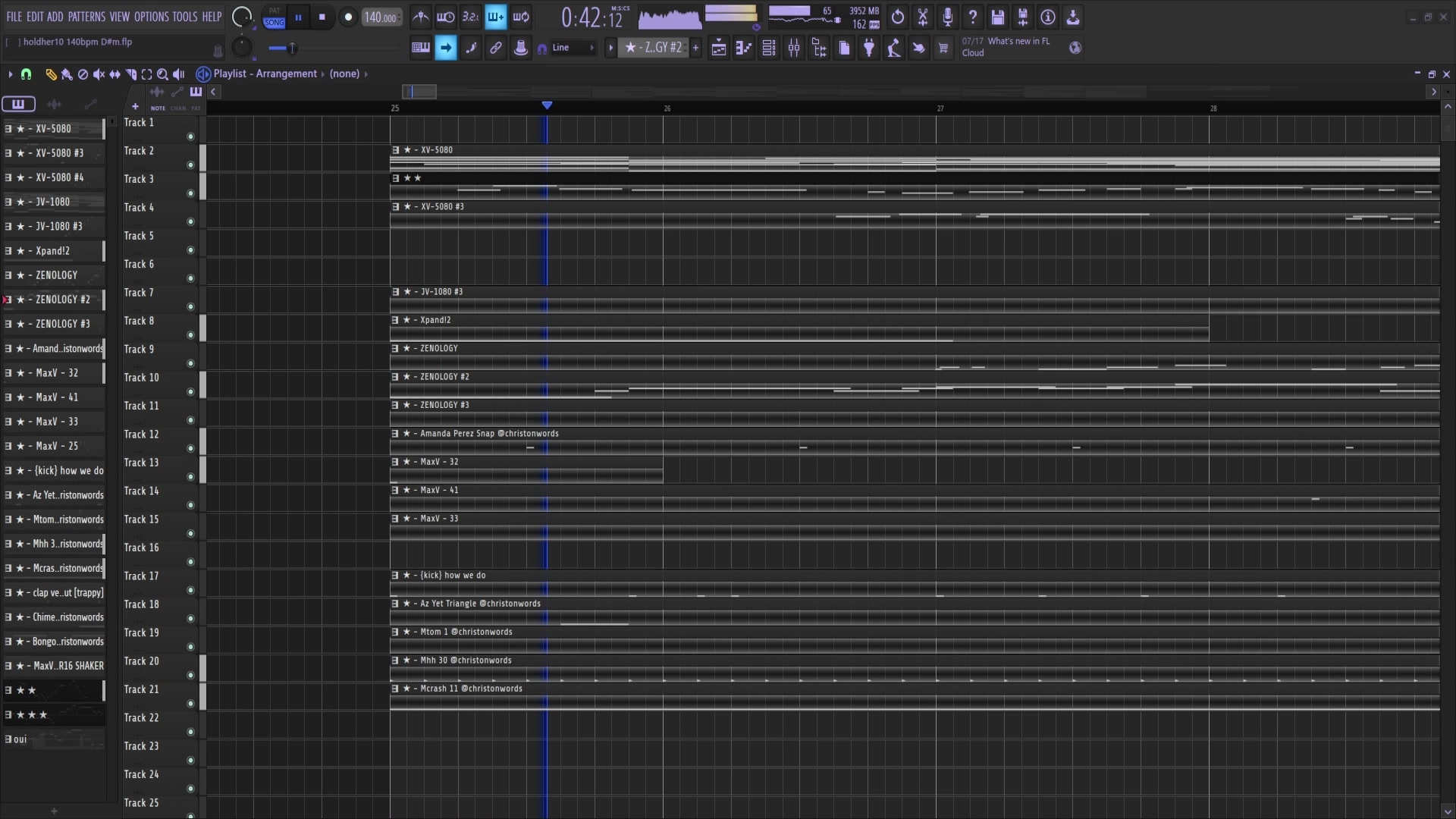
Task: Click the wait-for-input-to-start-playing icon
Action: [446, 17]
